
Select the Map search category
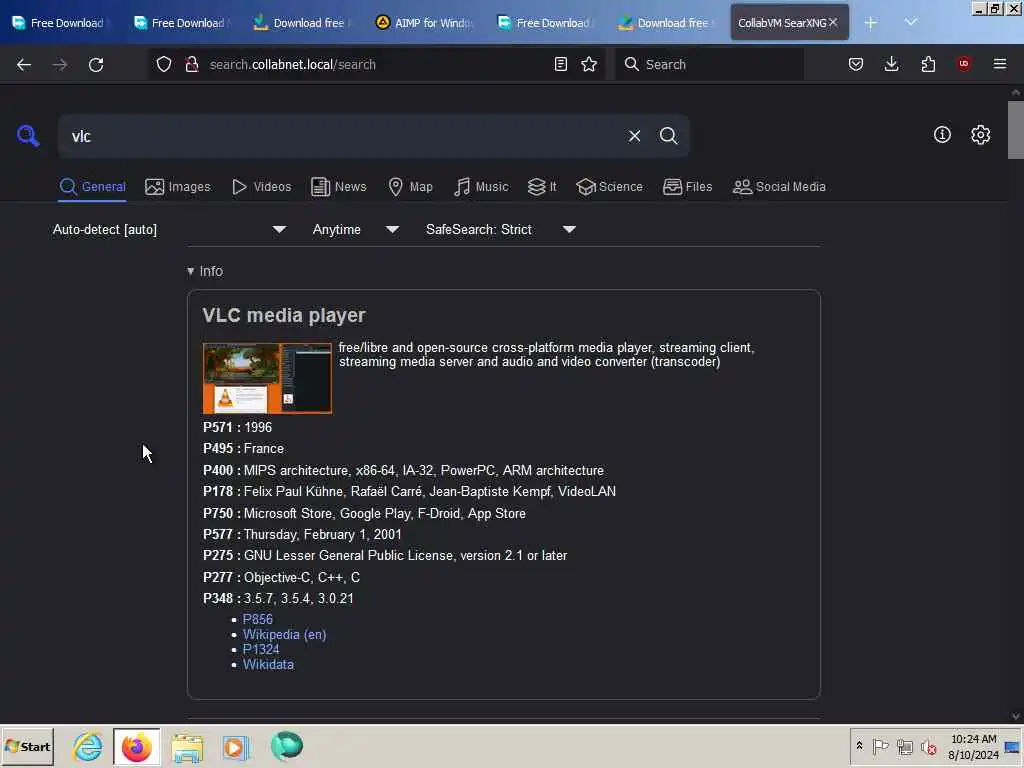pos(410,187)
